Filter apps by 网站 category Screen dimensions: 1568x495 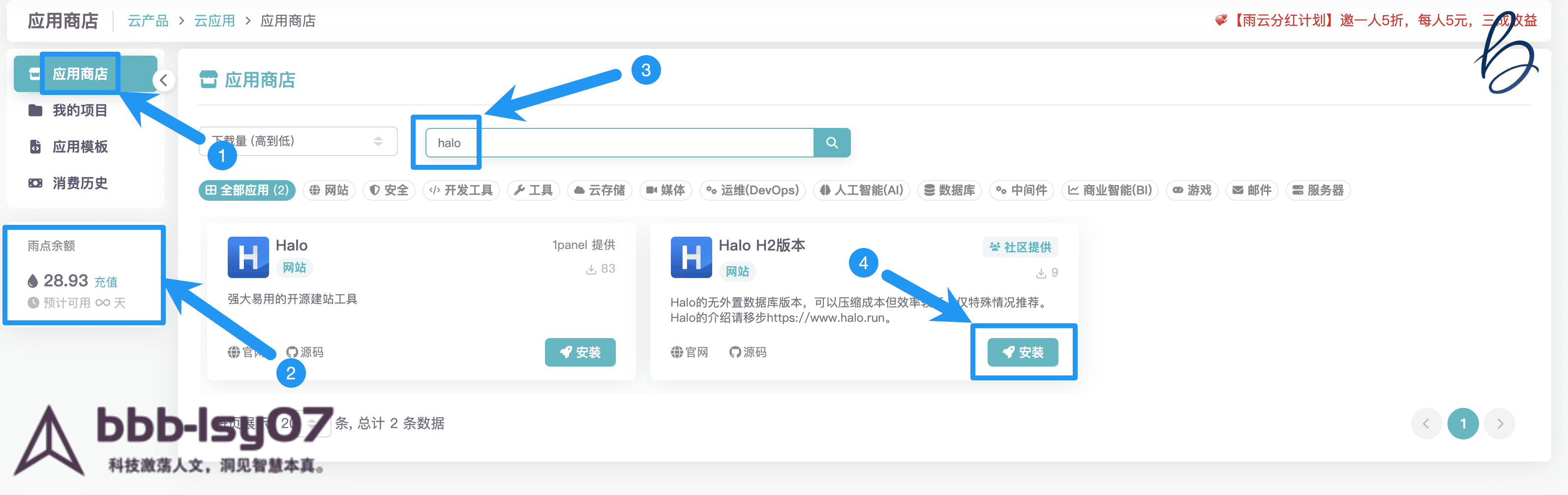click(x=329, y=190)
